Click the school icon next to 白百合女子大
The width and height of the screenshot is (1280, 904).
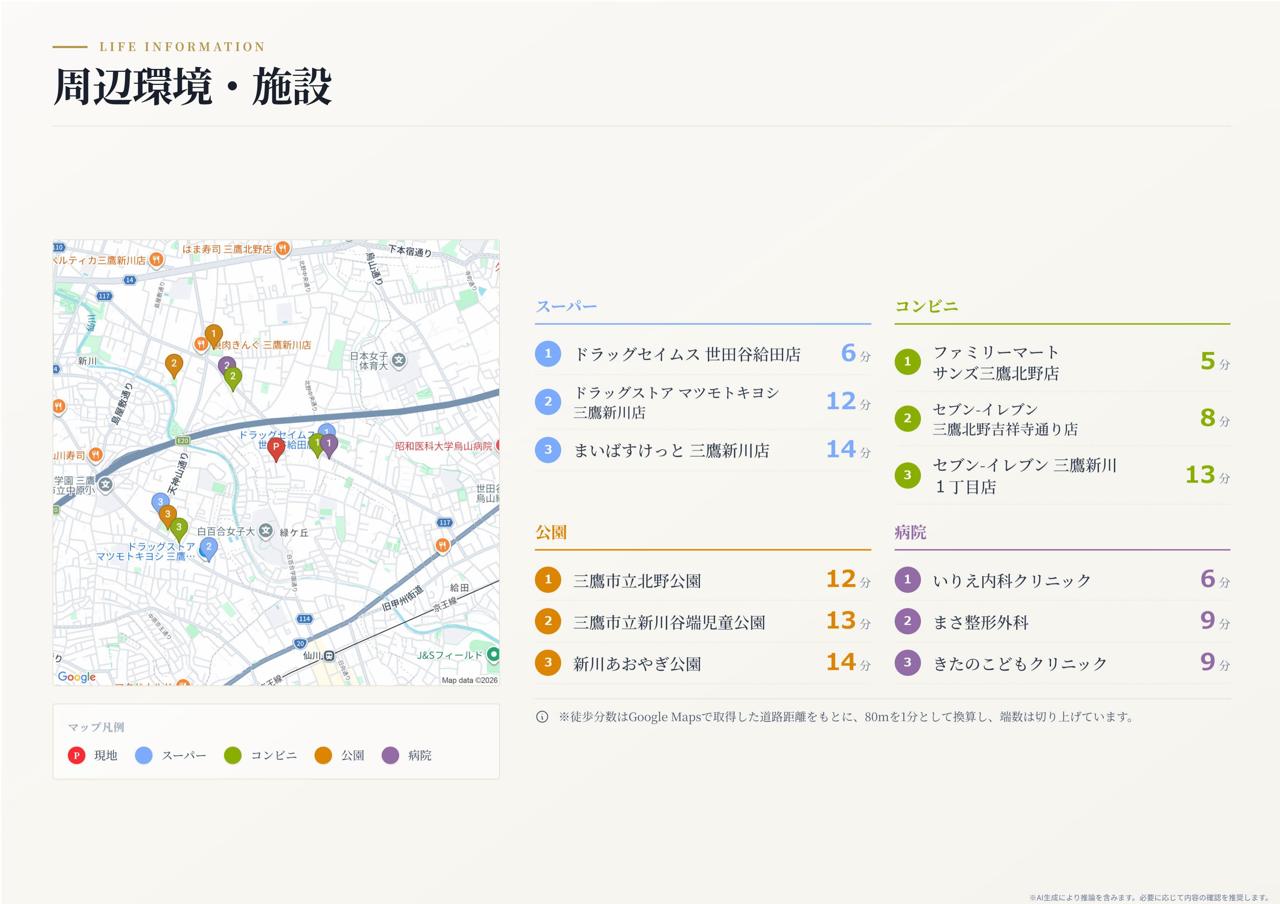click(x=266, y=531)
